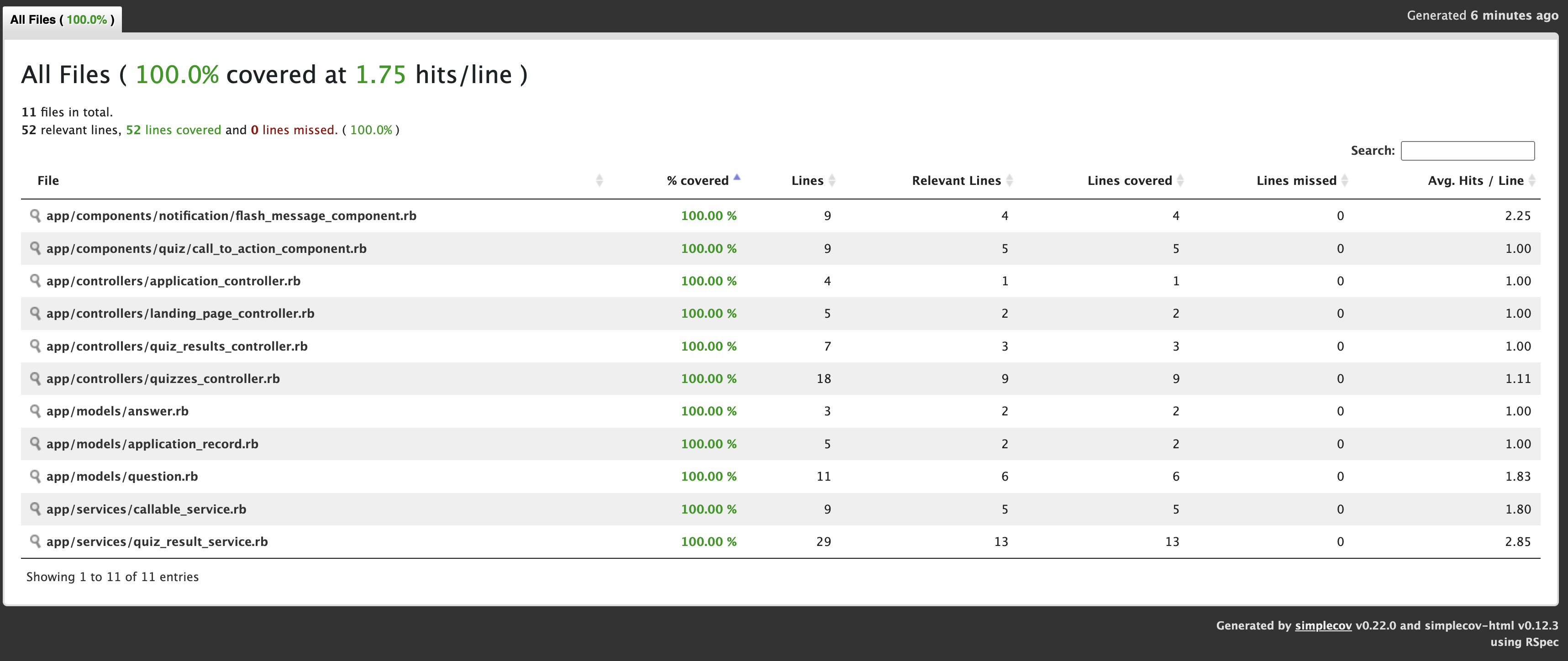Screen dimensions: 1568x661
Task: Click magnifier icon beside call_to_action_component.rb
Action: click(35, 248)
